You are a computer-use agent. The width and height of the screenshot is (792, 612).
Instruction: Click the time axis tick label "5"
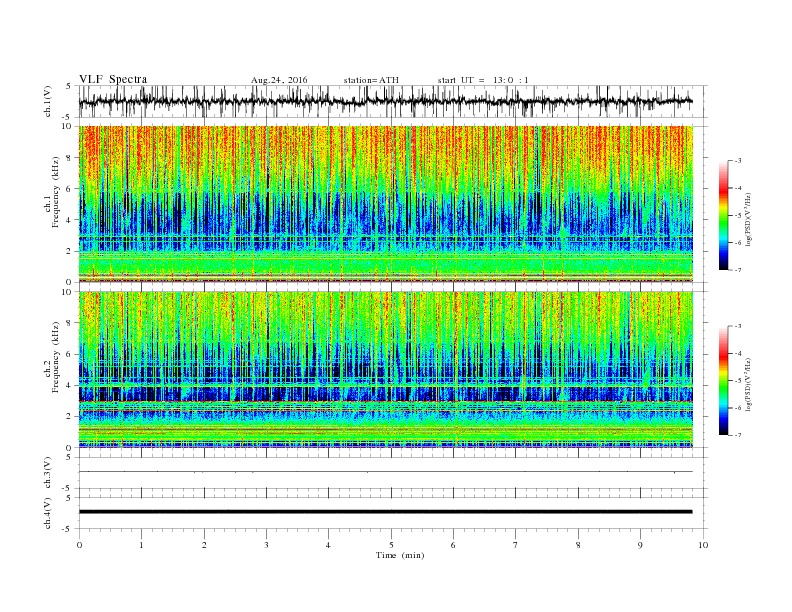click(391, 545)
